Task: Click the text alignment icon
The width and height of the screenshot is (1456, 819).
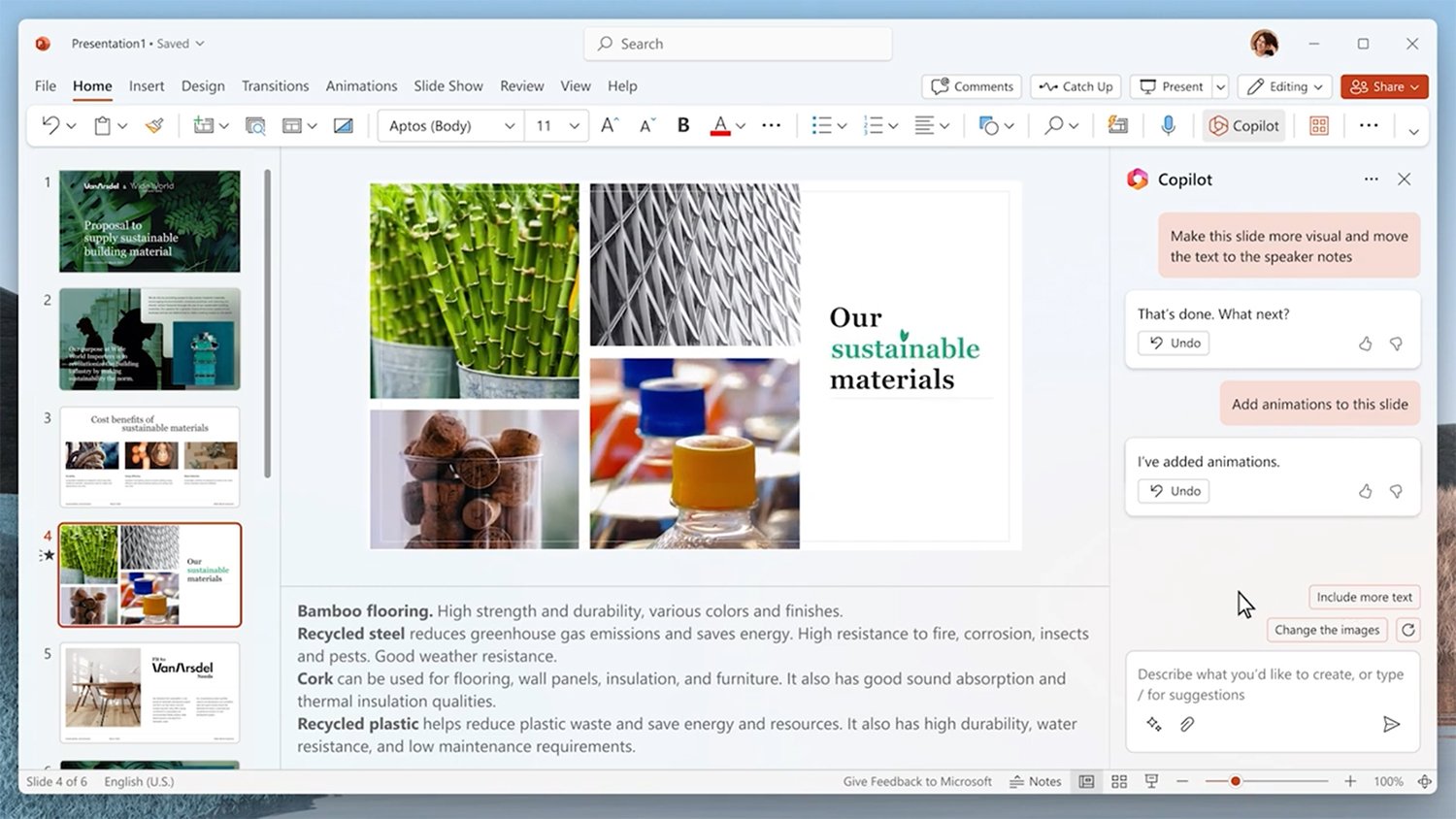Action: [924, 125]
